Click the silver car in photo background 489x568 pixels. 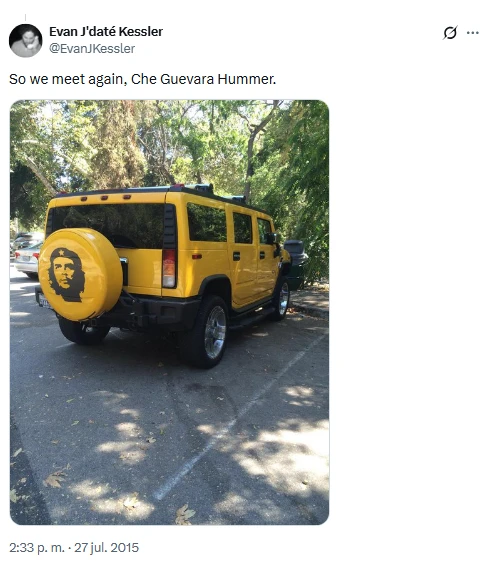coord(28,260)
